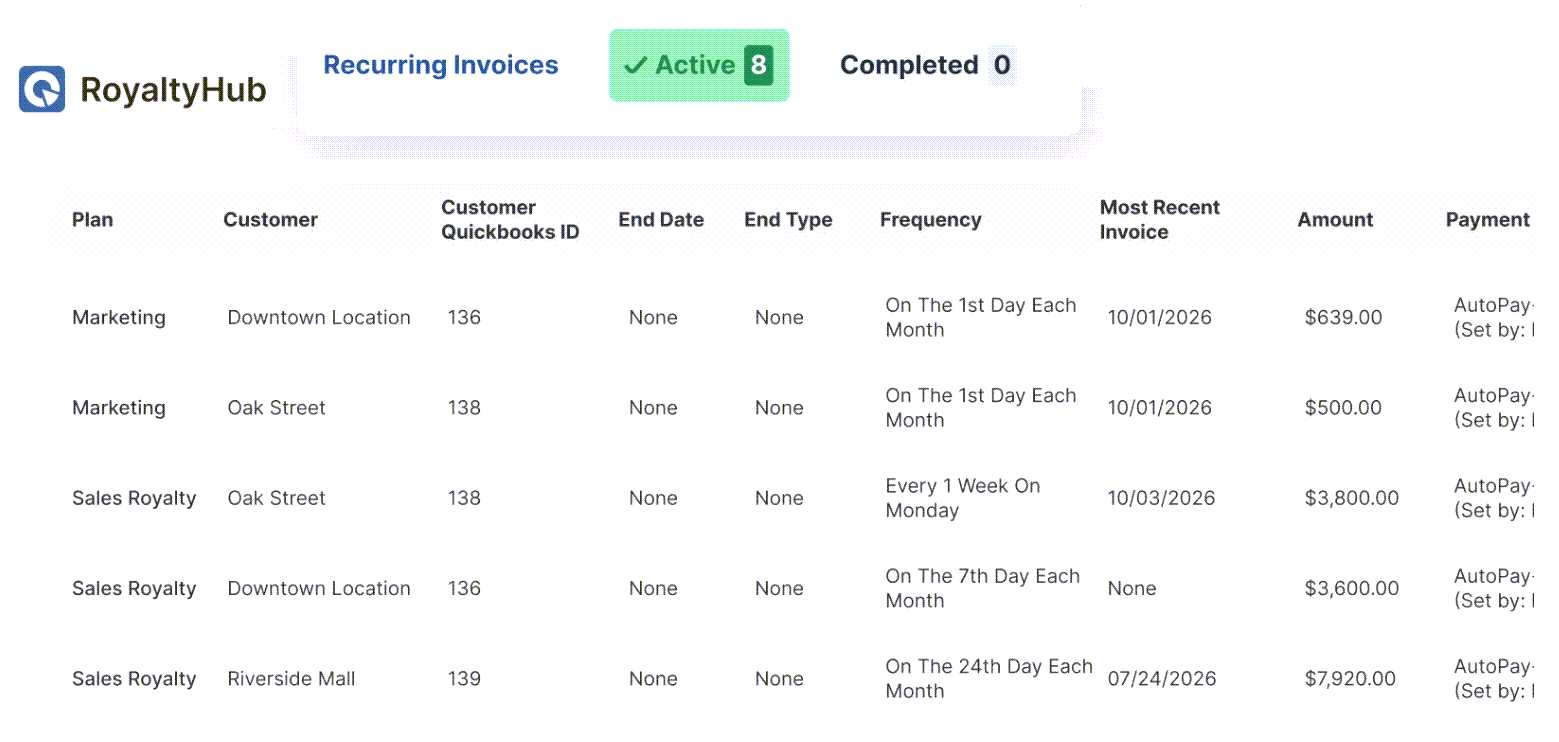Click the 10/01/2026 date in the $639.00 row
This screenshot has height=742, width=1559.
[x=1160, y=318]
